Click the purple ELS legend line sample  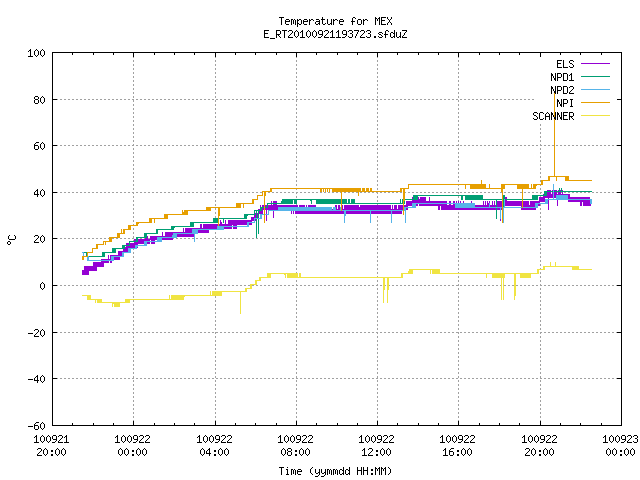[595, 64]
